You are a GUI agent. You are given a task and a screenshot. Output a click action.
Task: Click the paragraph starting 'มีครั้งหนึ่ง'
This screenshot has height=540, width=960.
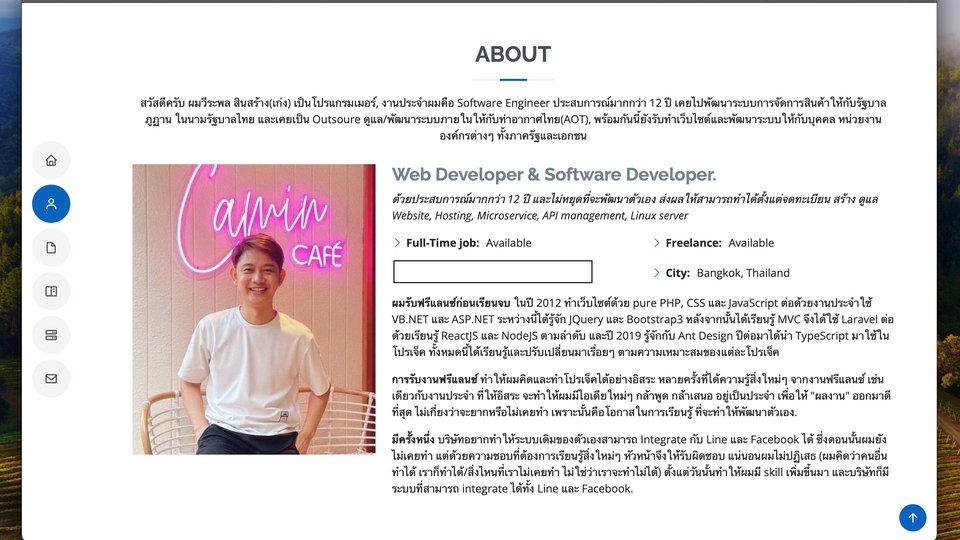pyautogui.click(x=640, y=464)
